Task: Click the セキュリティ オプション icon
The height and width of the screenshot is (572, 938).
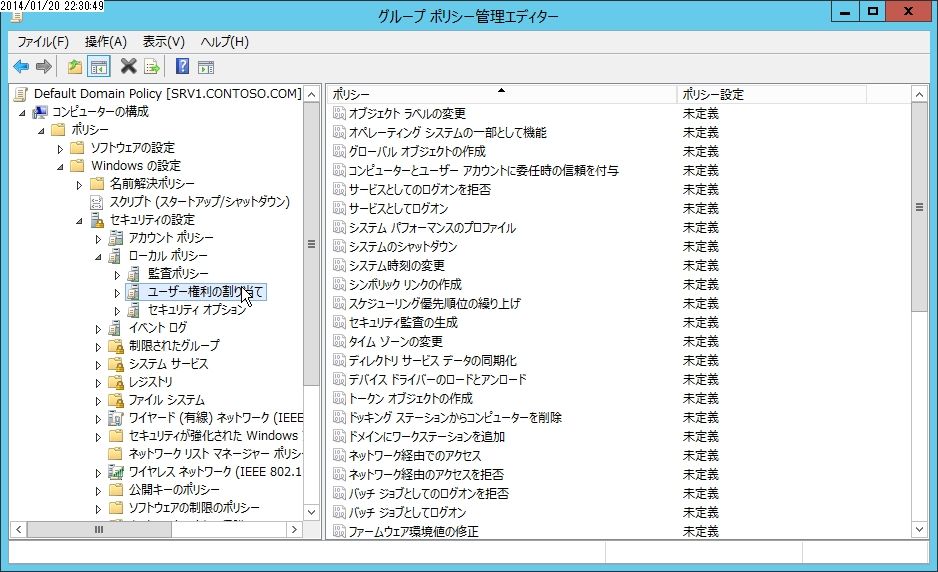Action: coord(135,310)
